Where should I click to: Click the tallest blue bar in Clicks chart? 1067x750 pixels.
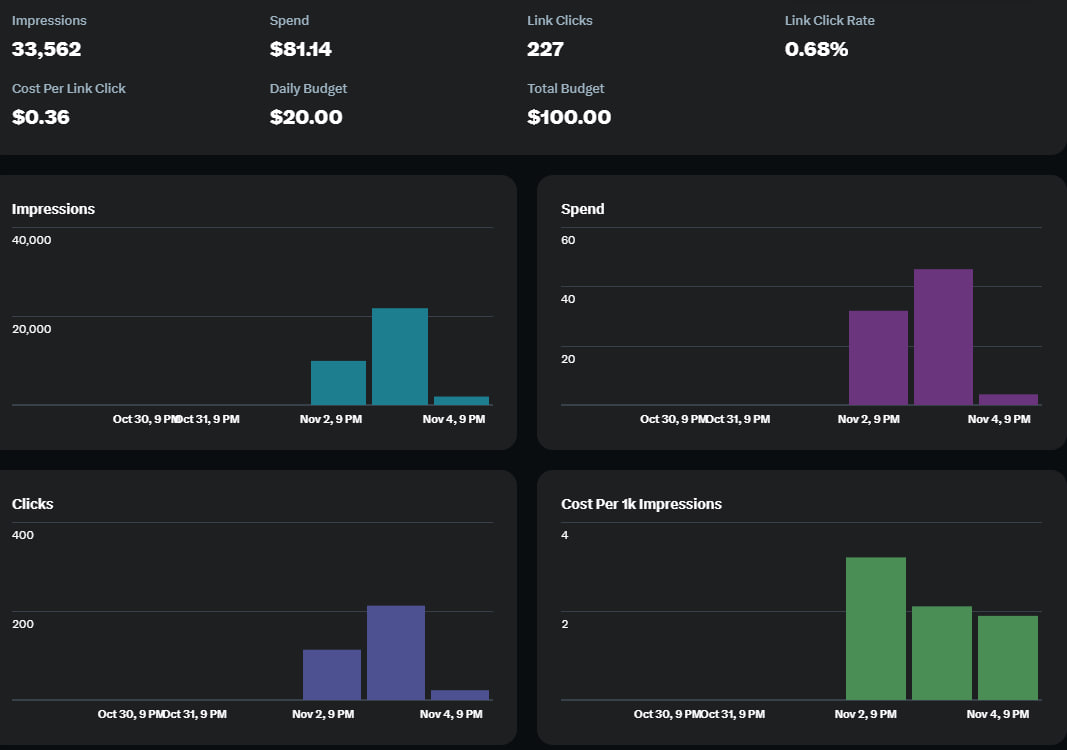tap(396, 652)
